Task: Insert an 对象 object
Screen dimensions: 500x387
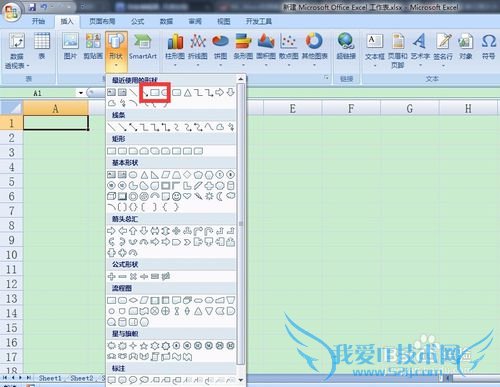Action: click(466, 46)
